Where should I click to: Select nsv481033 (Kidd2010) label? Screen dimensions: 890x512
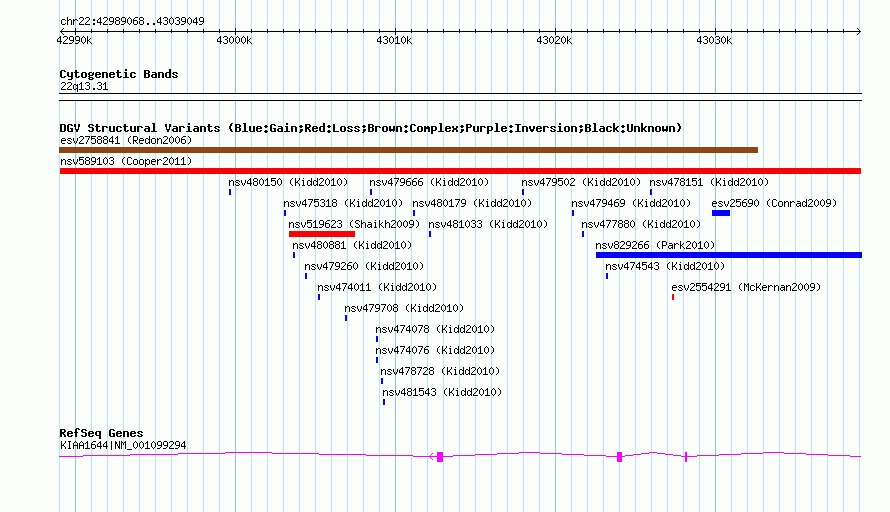pos(488,224)
